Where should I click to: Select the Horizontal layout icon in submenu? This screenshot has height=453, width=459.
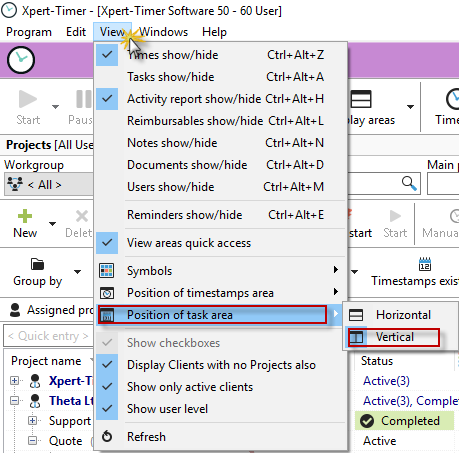356,315
